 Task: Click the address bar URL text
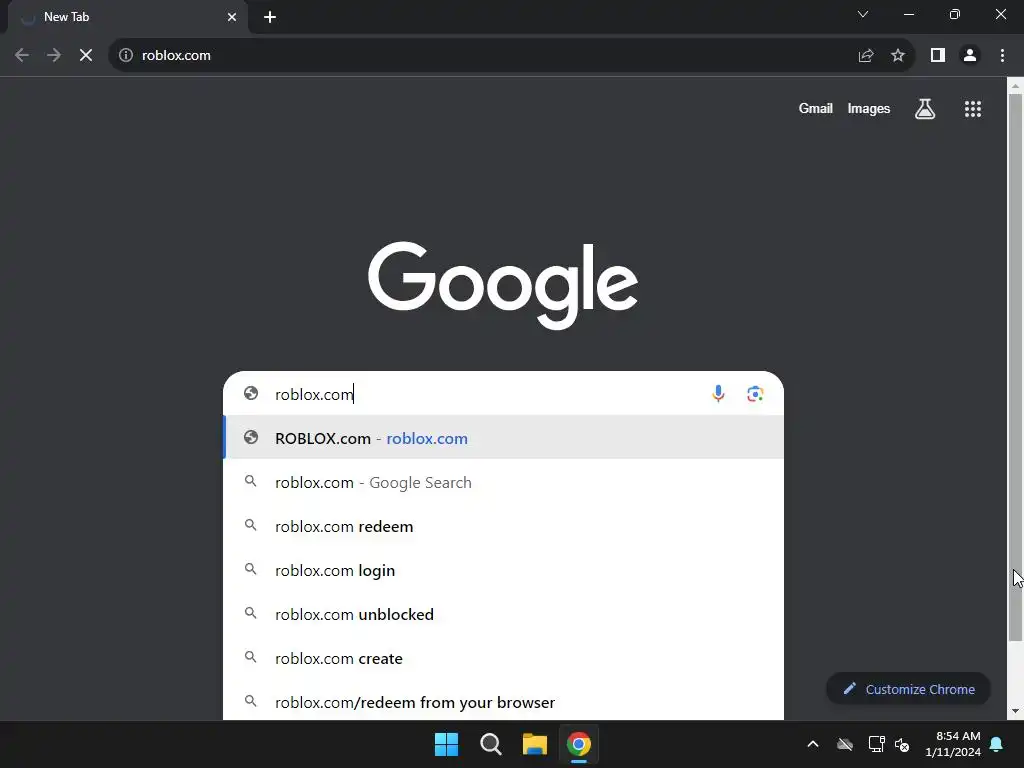point(176,56)
